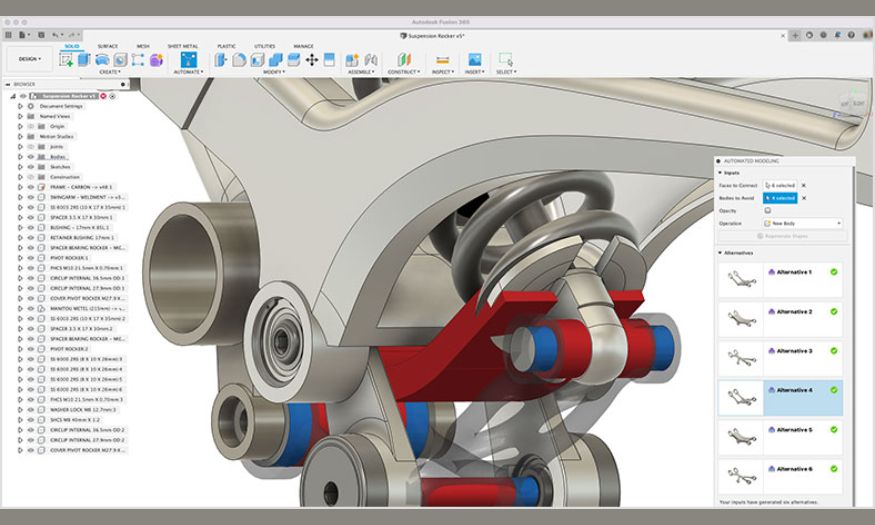This screenshot has height=525, width=875.
Task: Select the Insert image icon
Action: click(474, 60)
